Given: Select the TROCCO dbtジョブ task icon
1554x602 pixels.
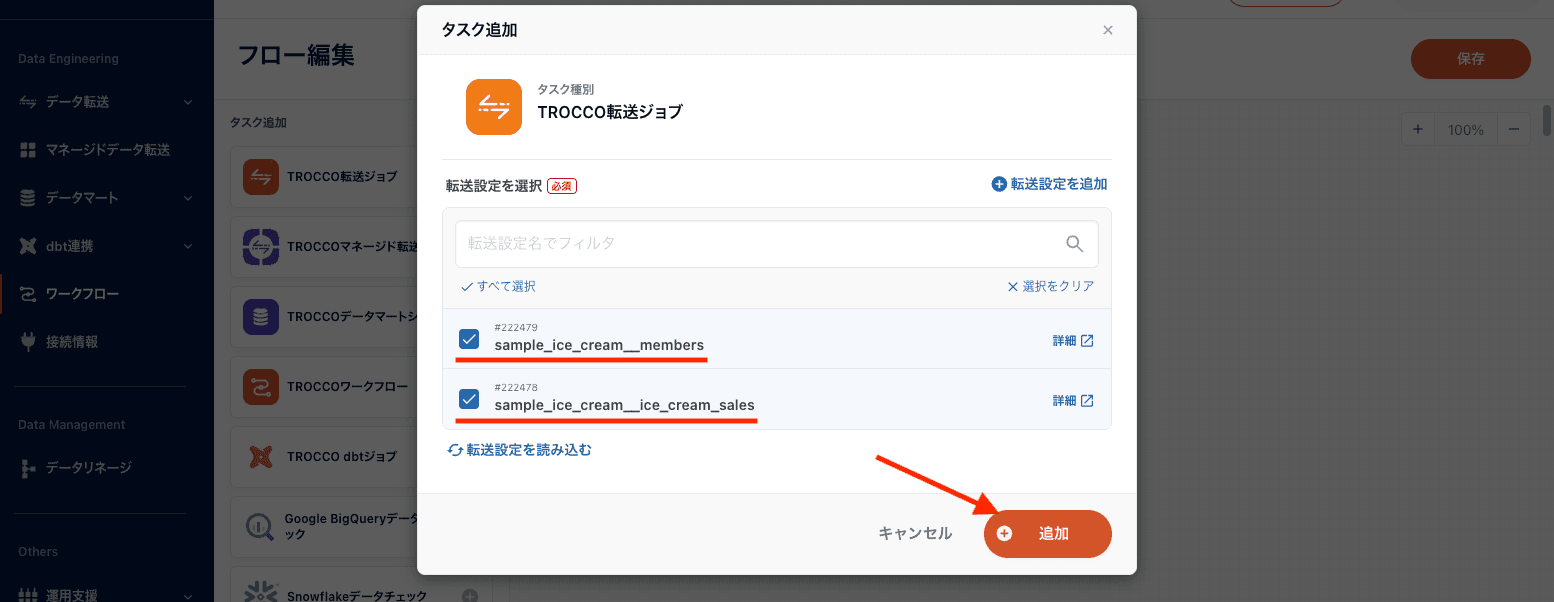Looking at the screenshot, I should (260, 456).
